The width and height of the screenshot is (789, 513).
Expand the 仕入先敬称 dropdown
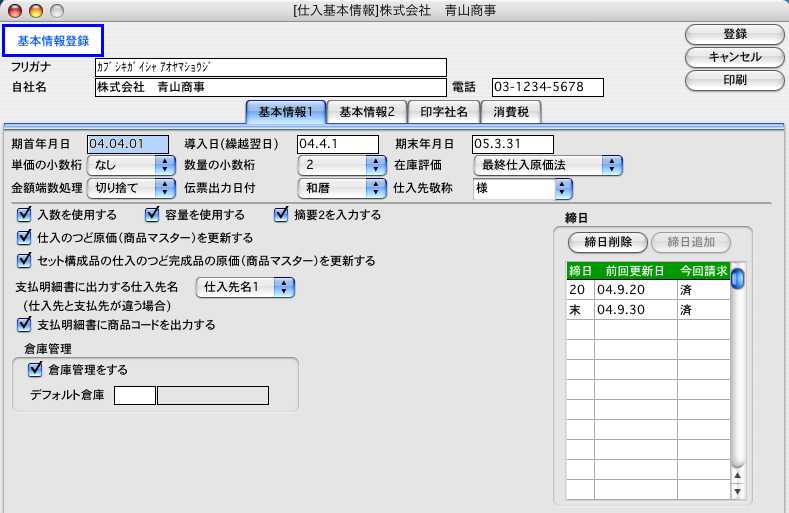[522, 187]
